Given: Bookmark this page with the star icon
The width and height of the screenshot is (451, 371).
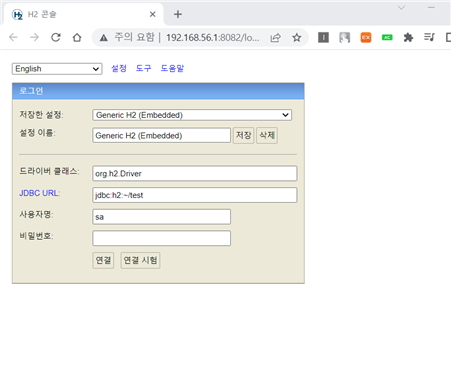Looking at the screenshot, I should pyautogui.click(x=297, y=38).
